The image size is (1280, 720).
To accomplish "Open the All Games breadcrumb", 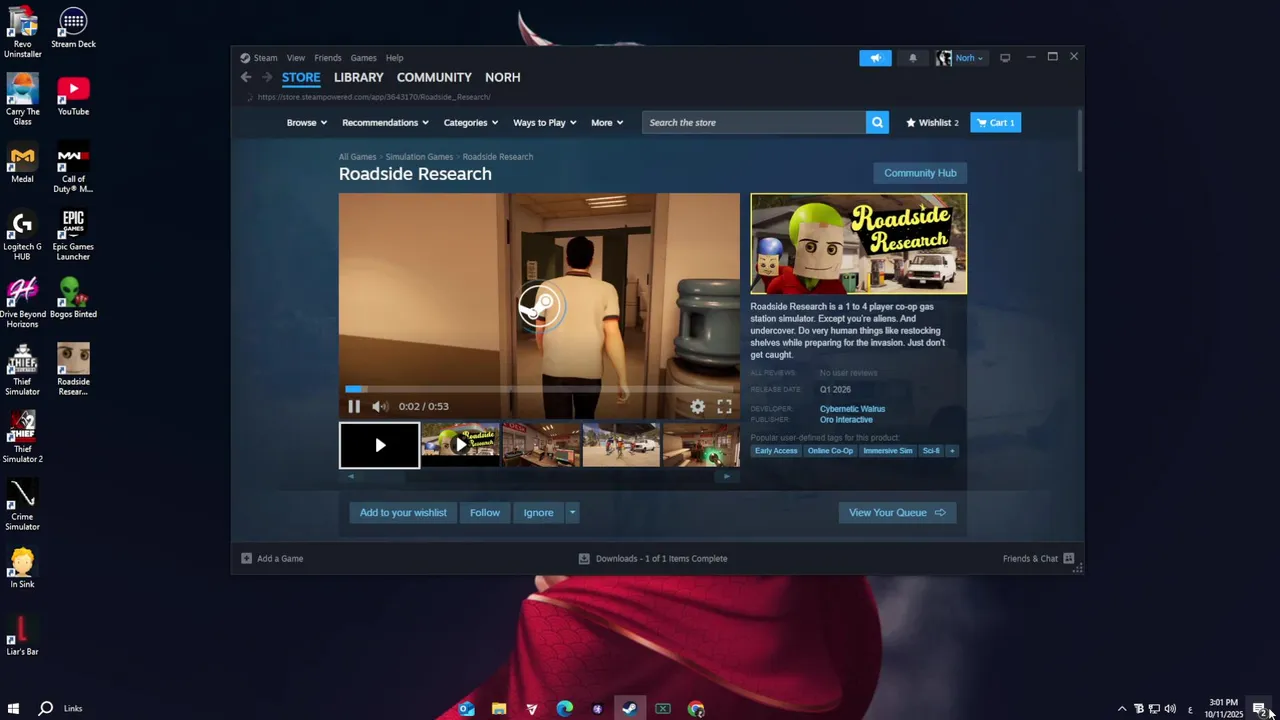I will [357, 157].
